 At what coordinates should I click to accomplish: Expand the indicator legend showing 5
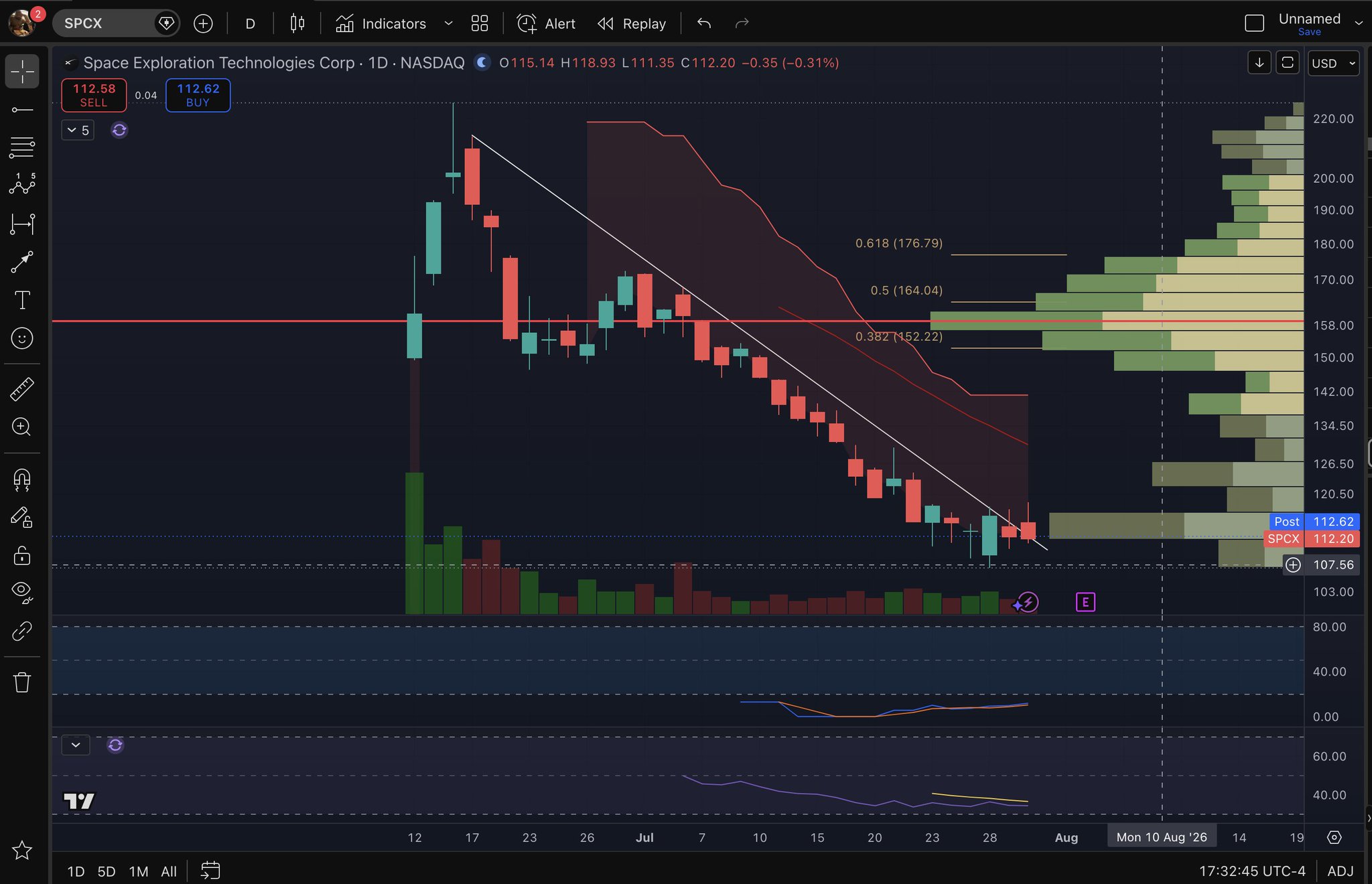(78, 130)
